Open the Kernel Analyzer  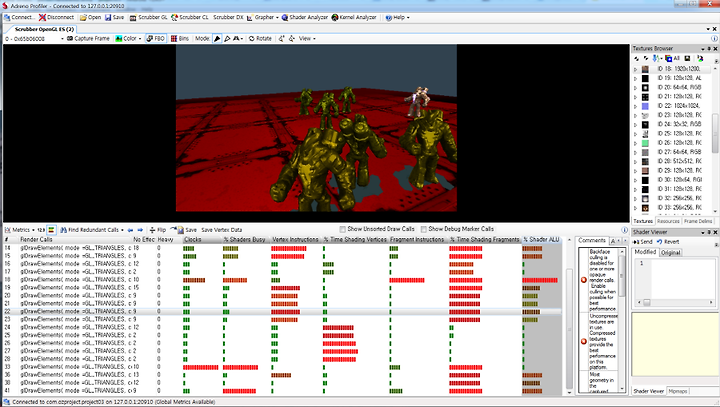(354, 17)
